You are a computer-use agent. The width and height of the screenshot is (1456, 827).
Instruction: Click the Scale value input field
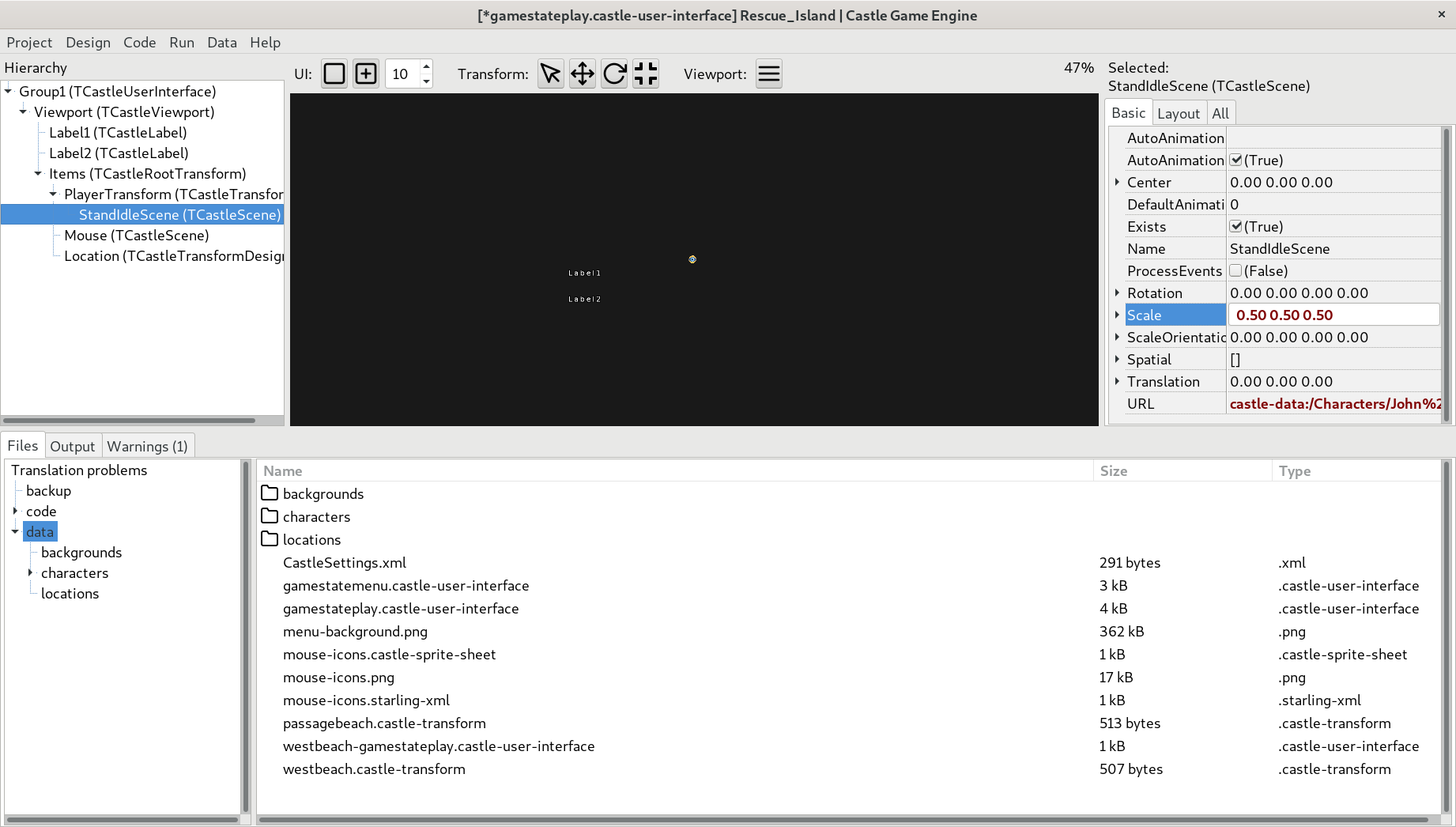1333,315
